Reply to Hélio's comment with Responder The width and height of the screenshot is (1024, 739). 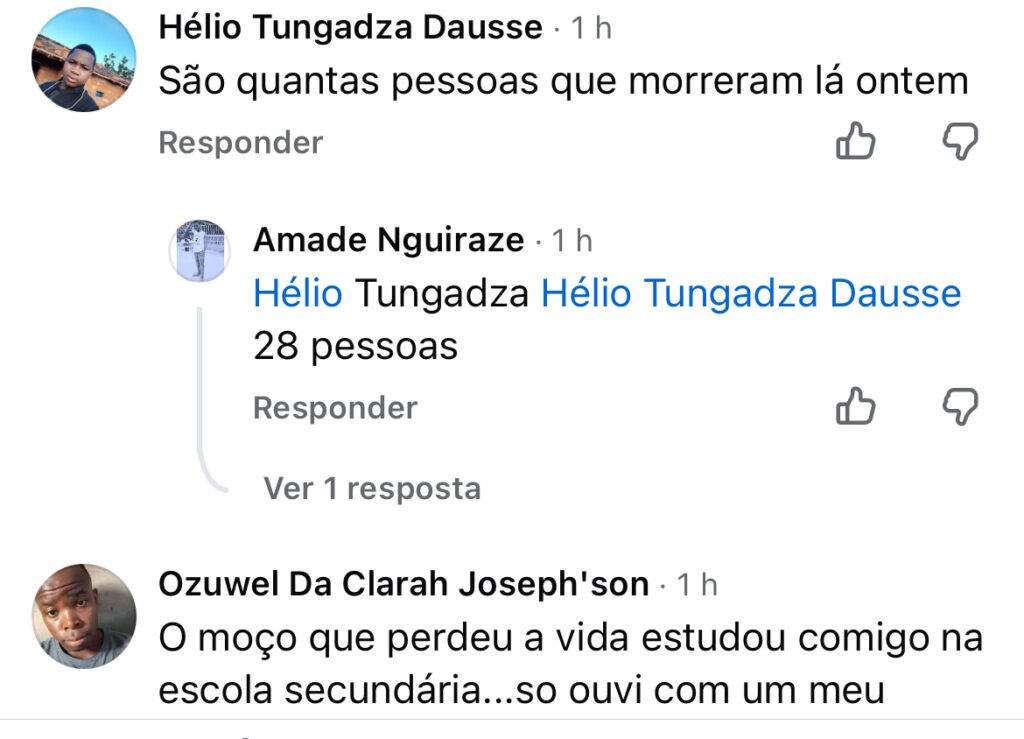point(241,143)
